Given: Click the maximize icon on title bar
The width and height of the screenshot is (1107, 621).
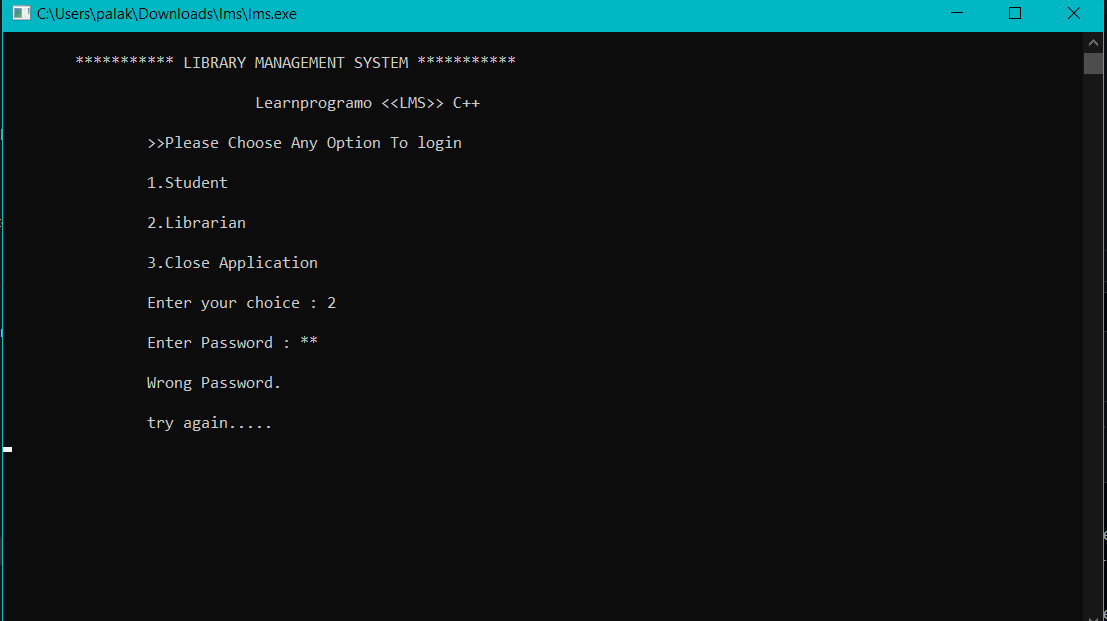Looking at the screenshot, I should tap(1015, 13).
